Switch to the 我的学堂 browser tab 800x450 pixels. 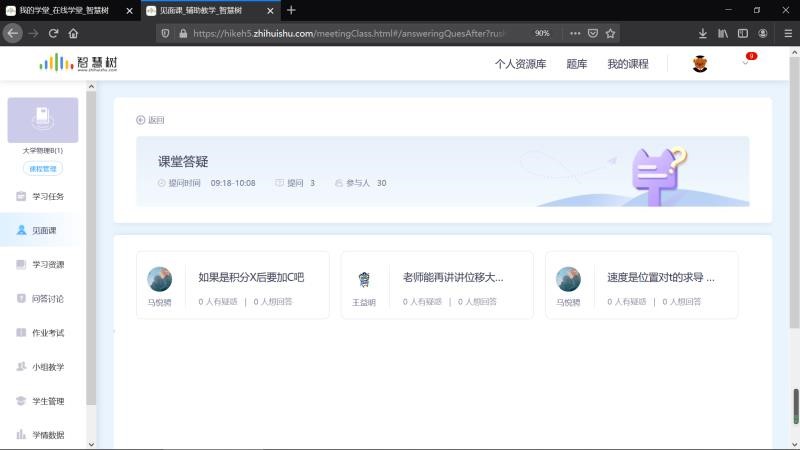(x=65, y=10)
